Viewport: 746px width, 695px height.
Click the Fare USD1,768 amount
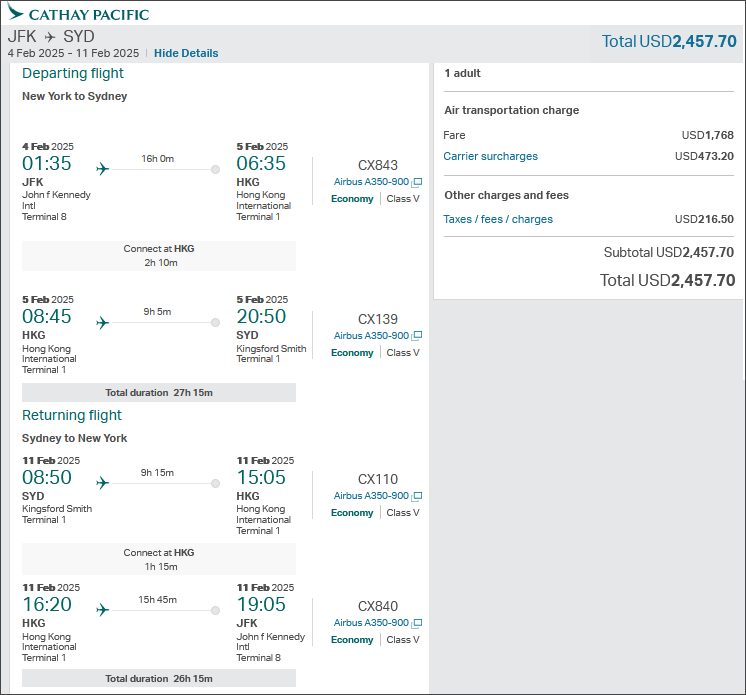coord(707,135)
